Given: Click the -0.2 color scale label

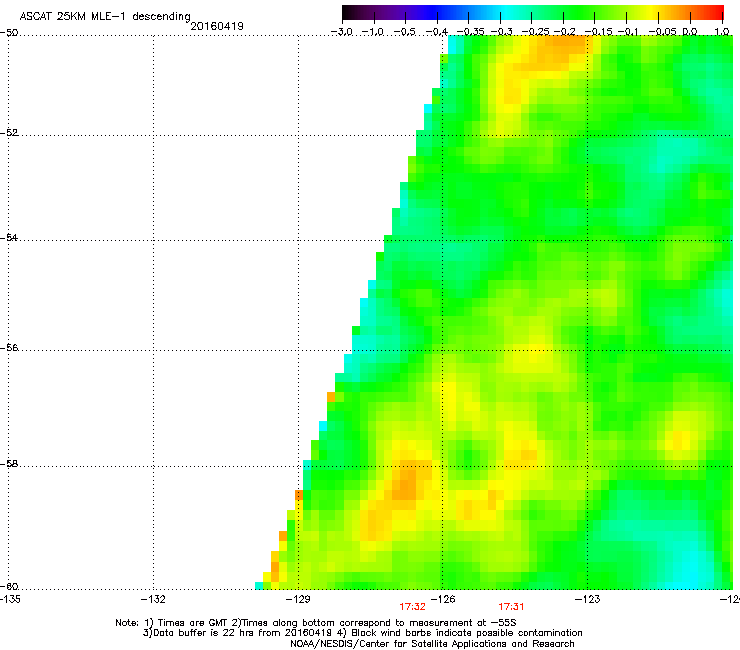Looking at the screenshot, I should [x=565, y=32].
